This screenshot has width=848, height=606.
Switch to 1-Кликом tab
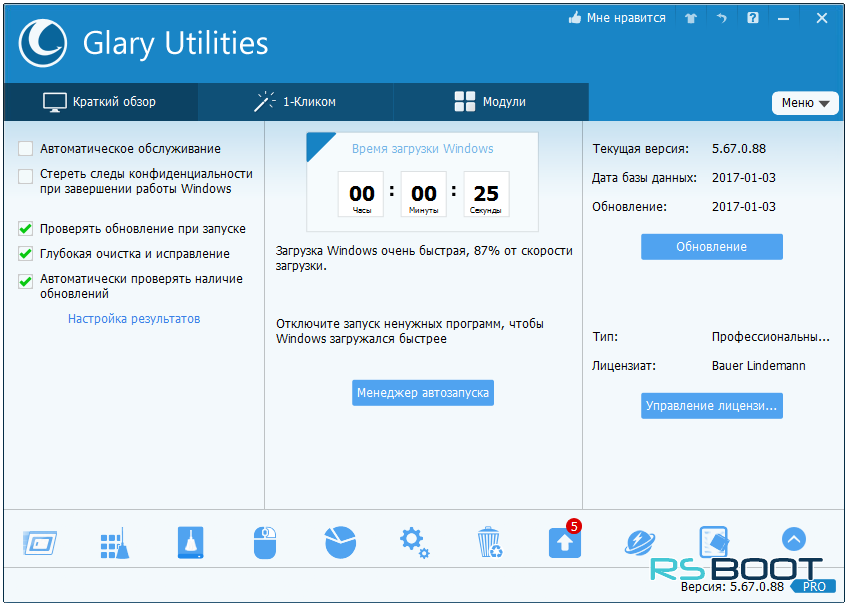(295, 102)
